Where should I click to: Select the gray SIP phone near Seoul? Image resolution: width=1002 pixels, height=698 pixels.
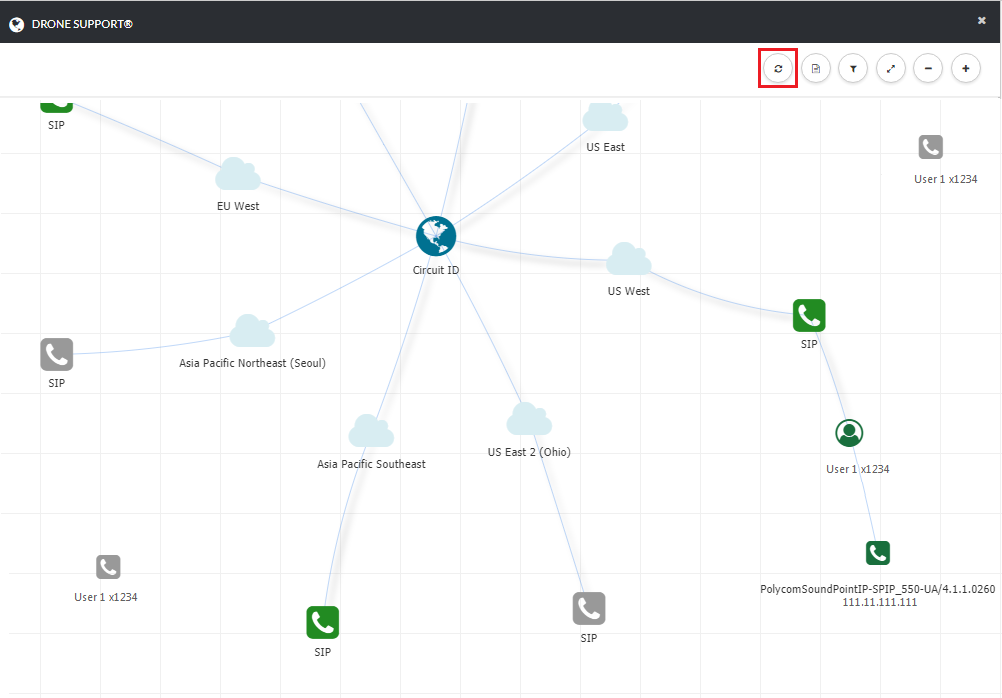coord(57,354)
